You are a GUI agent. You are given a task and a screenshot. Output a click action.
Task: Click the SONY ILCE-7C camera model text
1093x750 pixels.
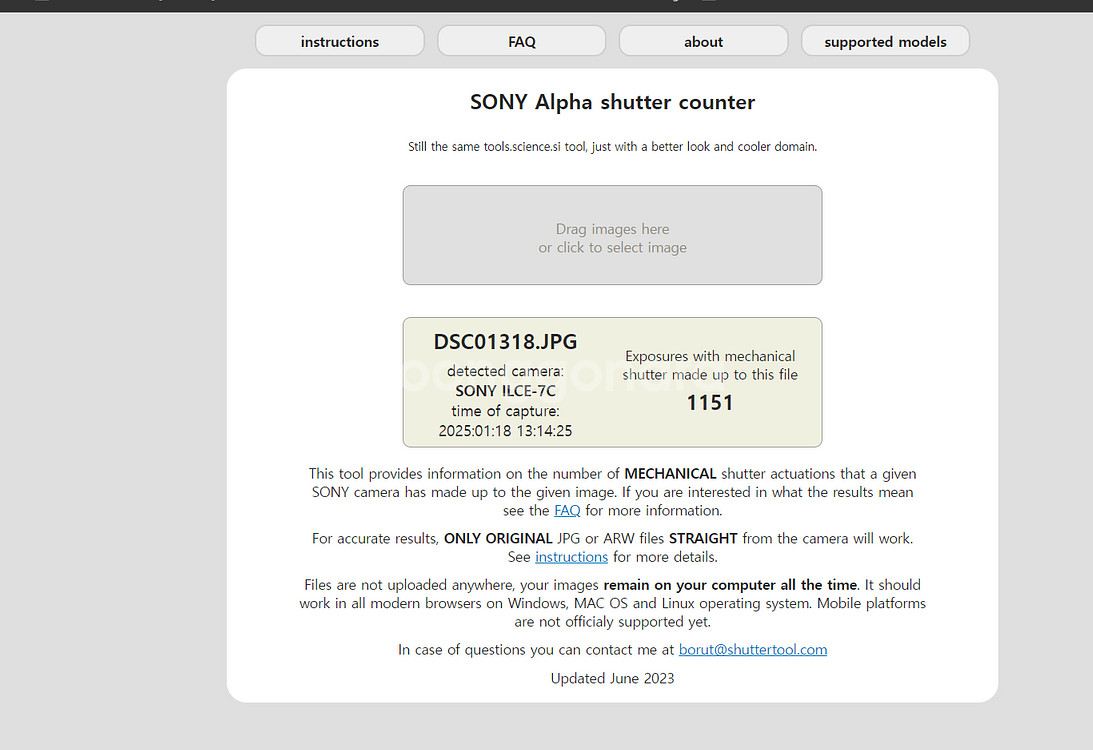(x=505, y=391)
